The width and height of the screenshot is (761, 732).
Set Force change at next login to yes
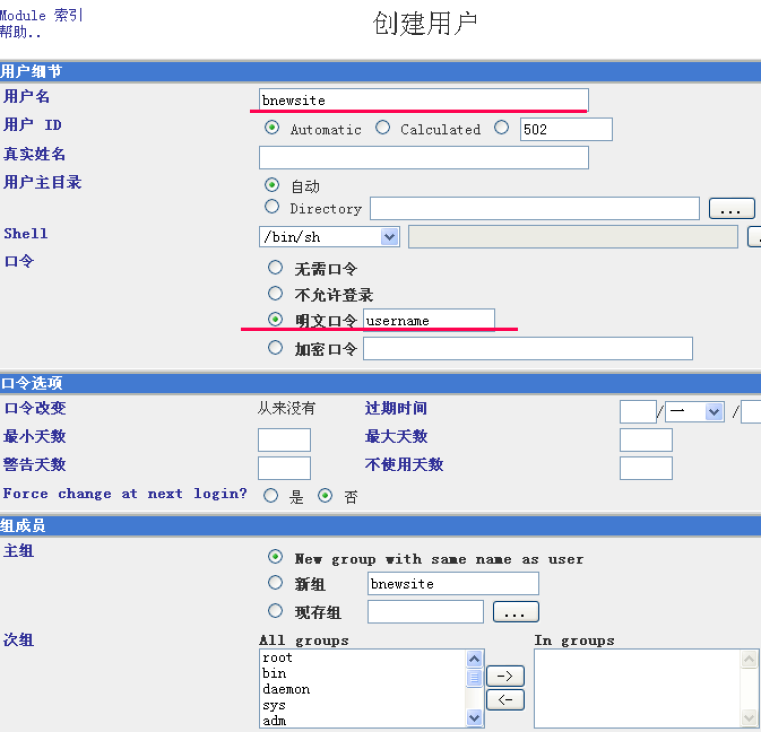271,496
